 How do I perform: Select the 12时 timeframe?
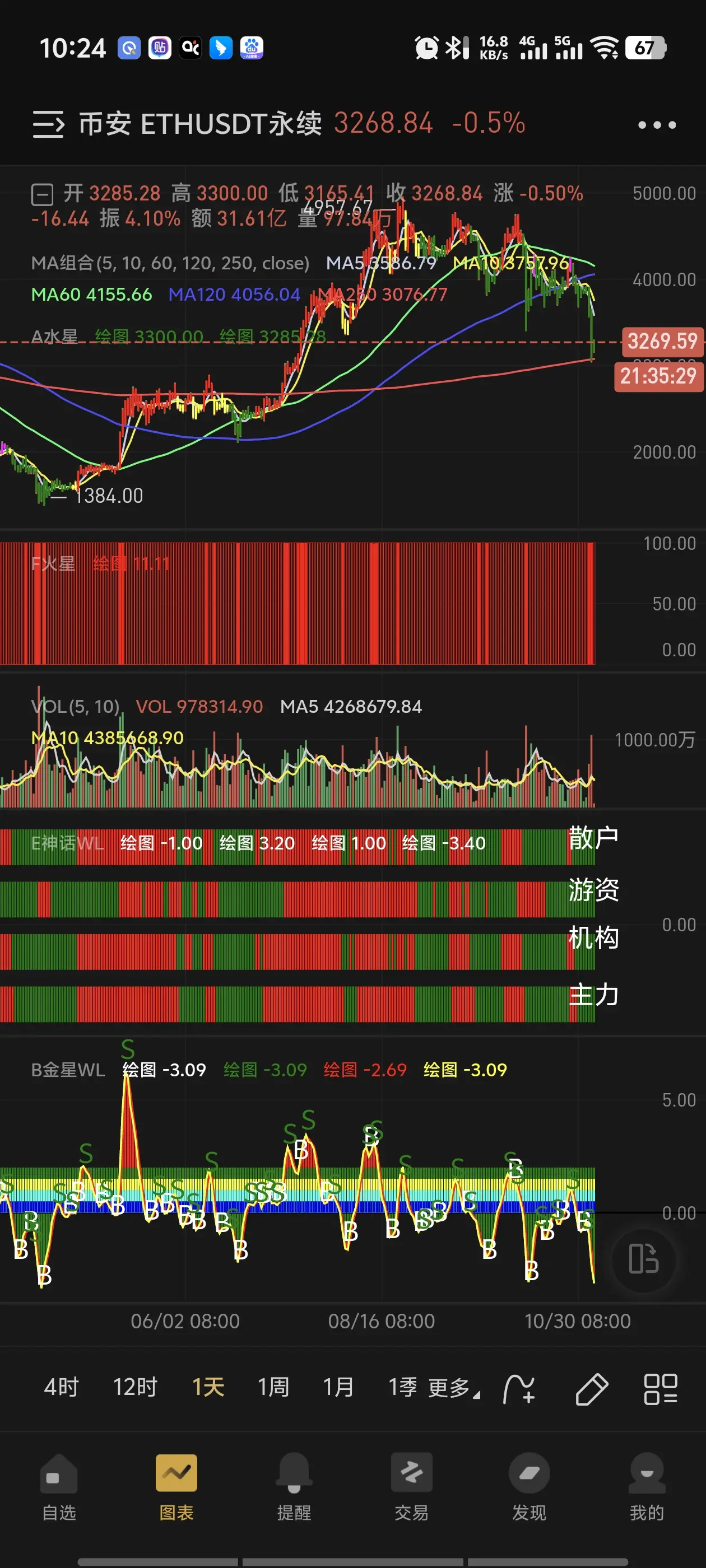[135, 1387]
